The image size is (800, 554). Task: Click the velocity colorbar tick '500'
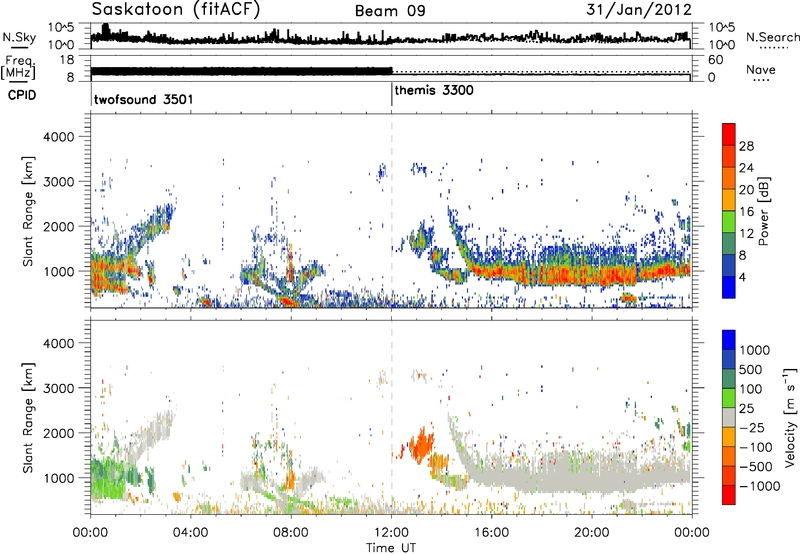coord(751,370)
